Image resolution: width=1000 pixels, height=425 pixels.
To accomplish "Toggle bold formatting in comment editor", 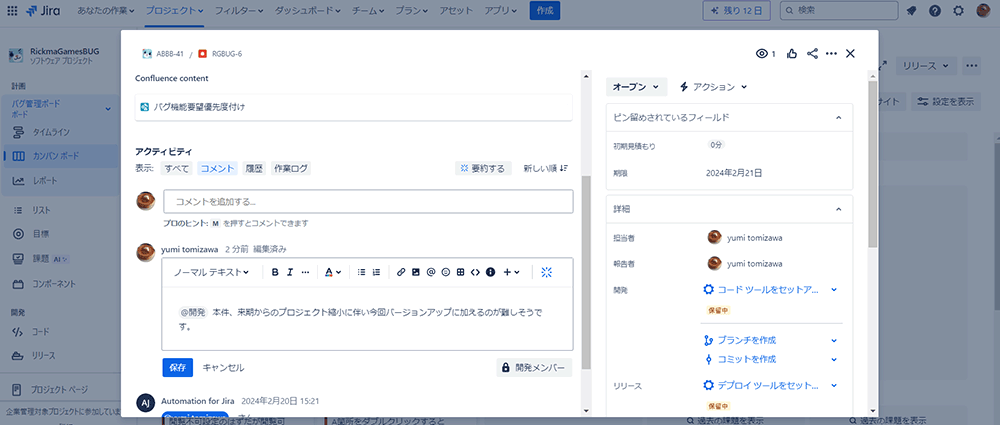I will 275,272.
